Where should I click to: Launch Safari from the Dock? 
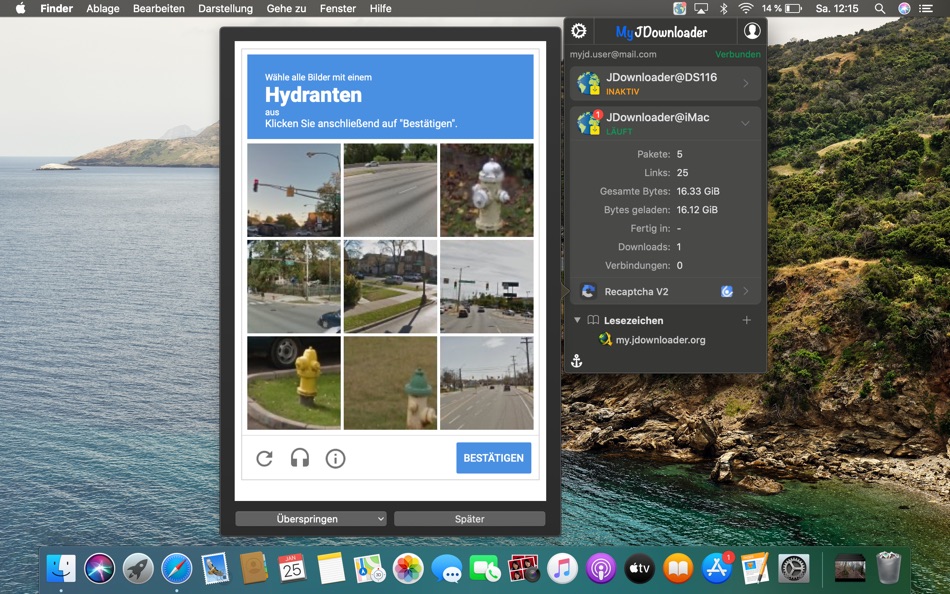tap(176, 569)
